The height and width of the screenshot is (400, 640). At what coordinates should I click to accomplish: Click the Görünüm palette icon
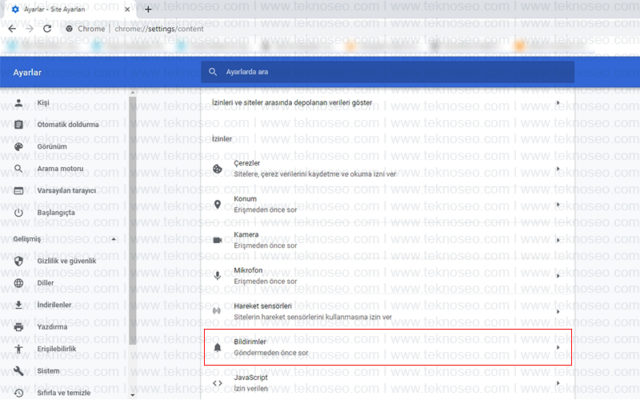click(18, 147)
